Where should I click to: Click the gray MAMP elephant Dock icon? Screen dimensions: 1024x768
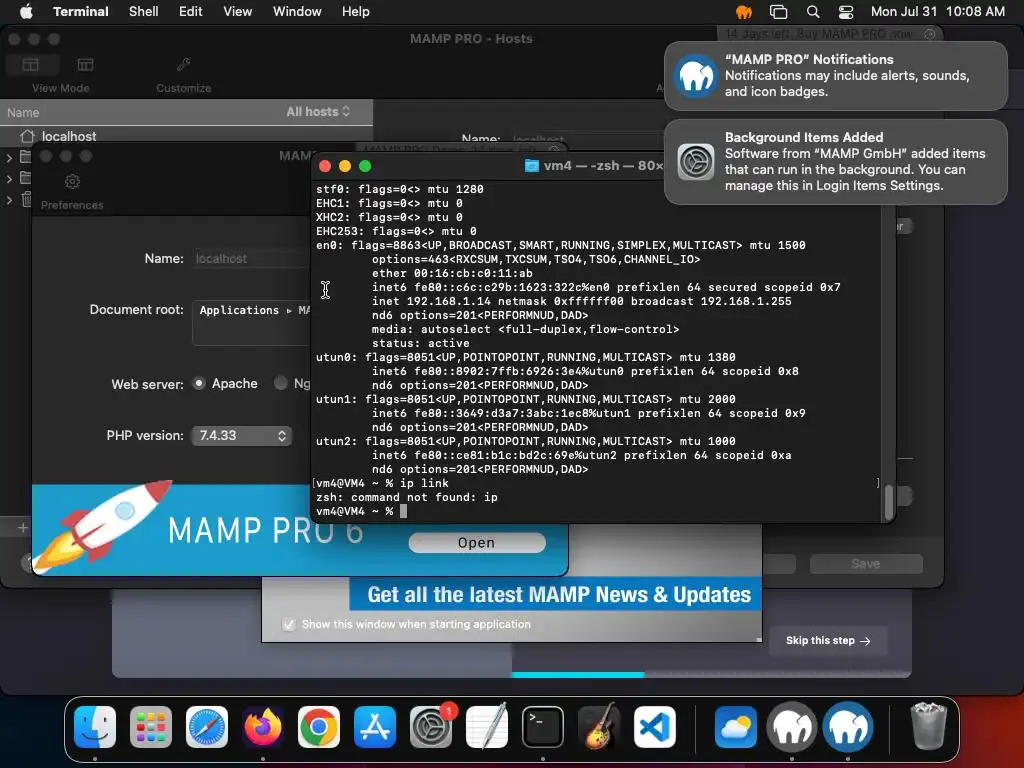tap(792, 727)
